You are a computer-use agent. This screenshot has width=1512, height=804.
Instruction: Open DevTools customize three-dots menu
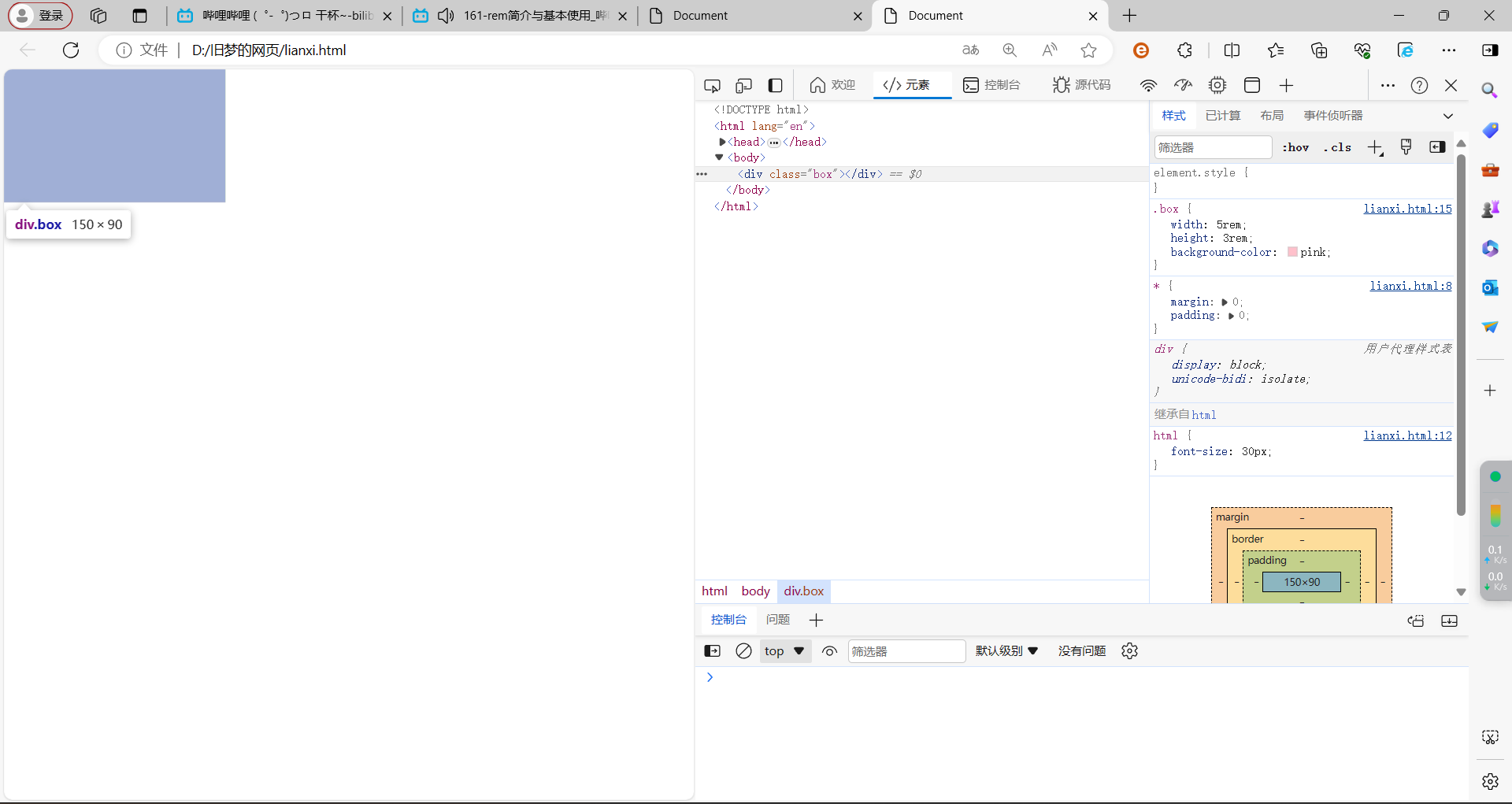tap(1388, 85)
